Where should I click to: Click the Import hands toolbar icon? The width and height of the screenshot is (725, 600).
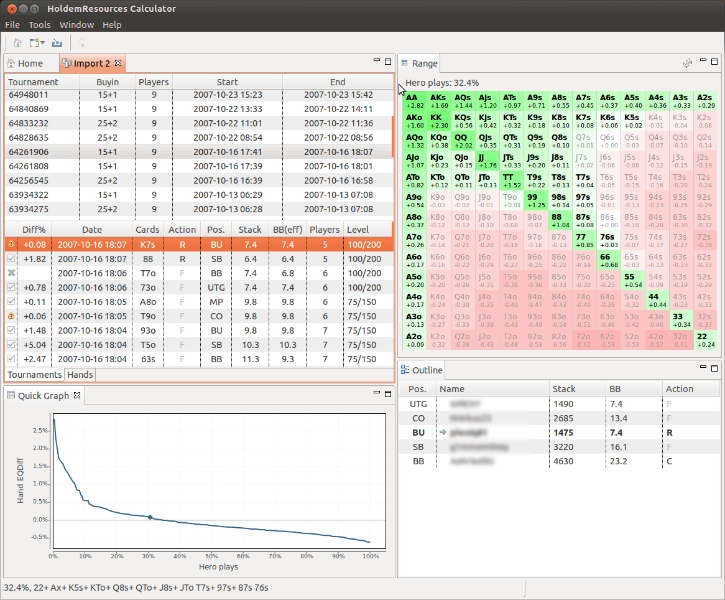57,43
